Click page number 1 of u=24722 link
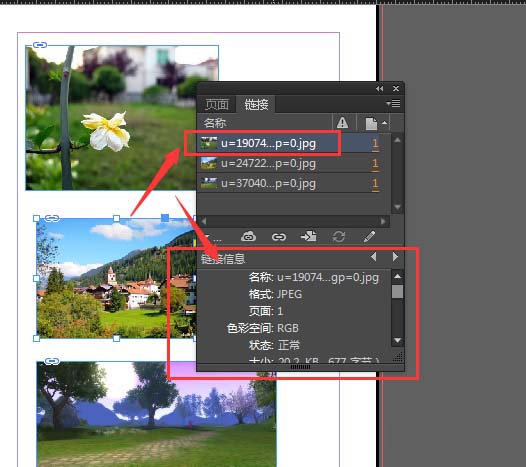Screen dimensions: 526x467 tap(375, 164)
